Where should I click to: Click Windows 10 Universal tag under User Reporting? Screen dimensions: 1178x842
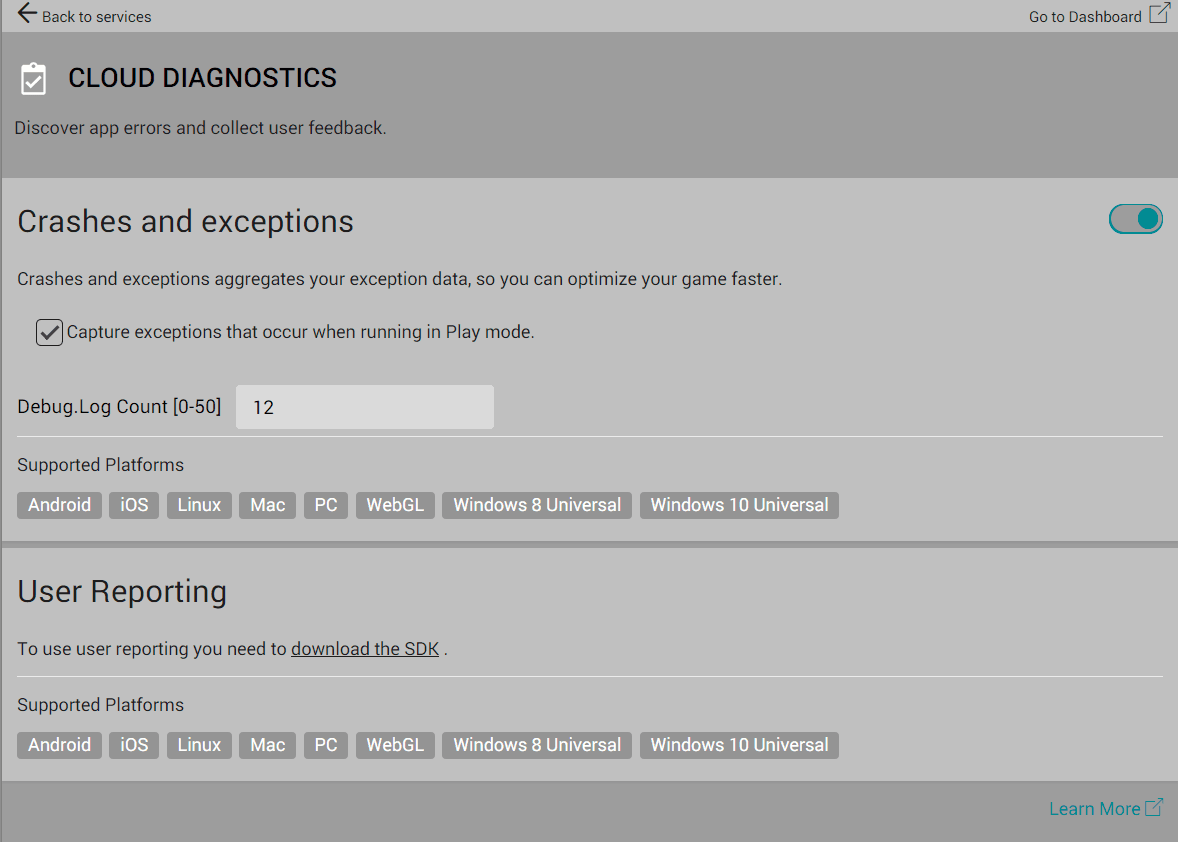tap(739, 745)
